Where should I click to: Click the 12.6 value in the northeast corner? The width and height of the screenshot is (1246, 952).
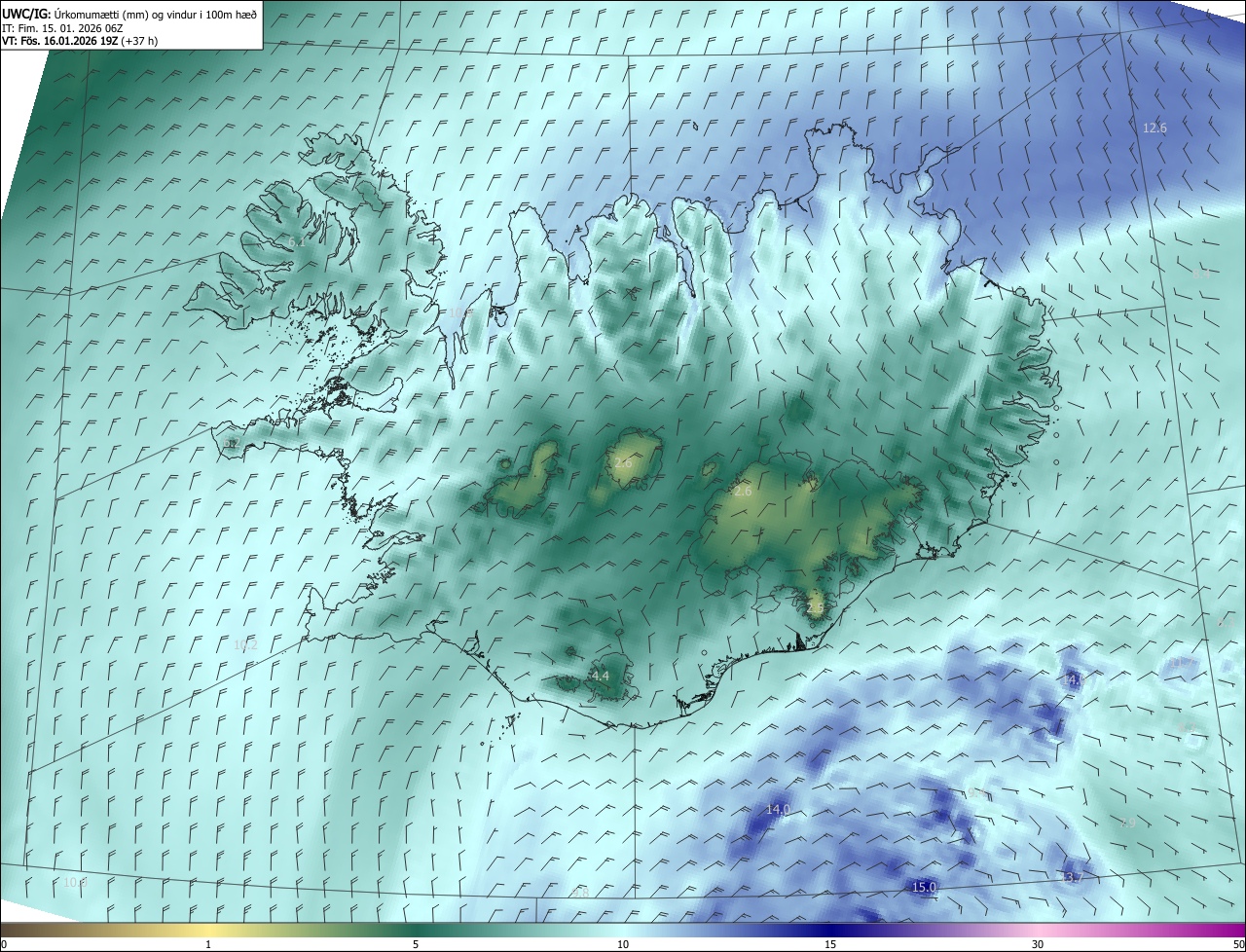tap(1154, 128)
